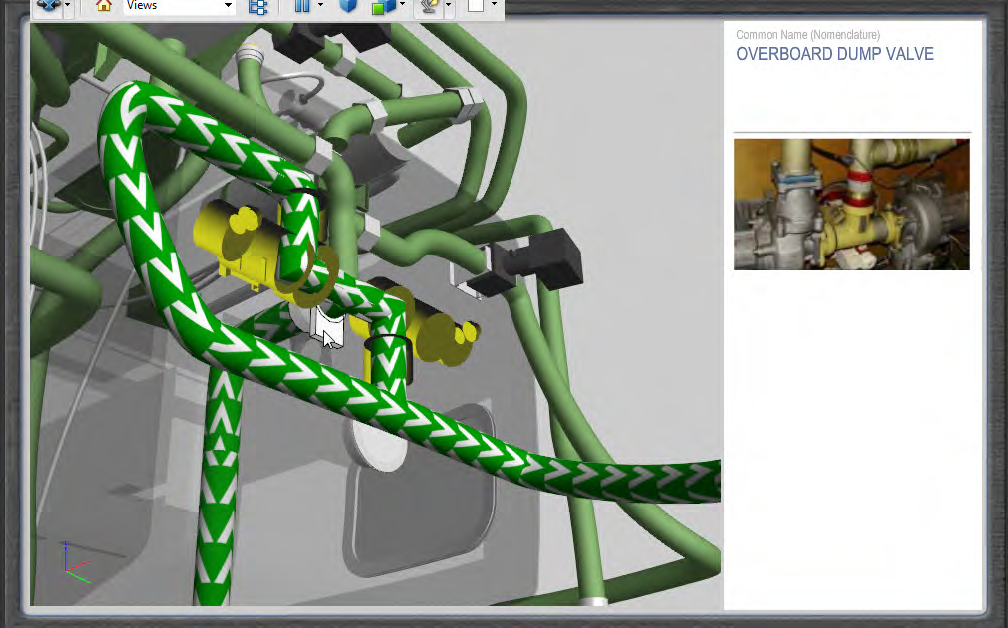Click the white background color swatch
Screen dimensions: 1008x628
(476, 6)
